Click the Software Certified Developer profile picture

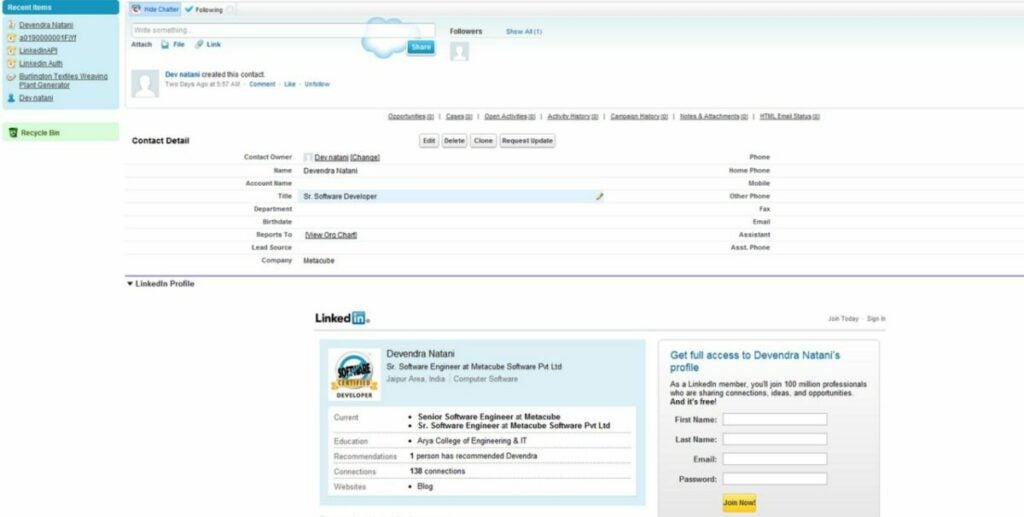point(355,375)
